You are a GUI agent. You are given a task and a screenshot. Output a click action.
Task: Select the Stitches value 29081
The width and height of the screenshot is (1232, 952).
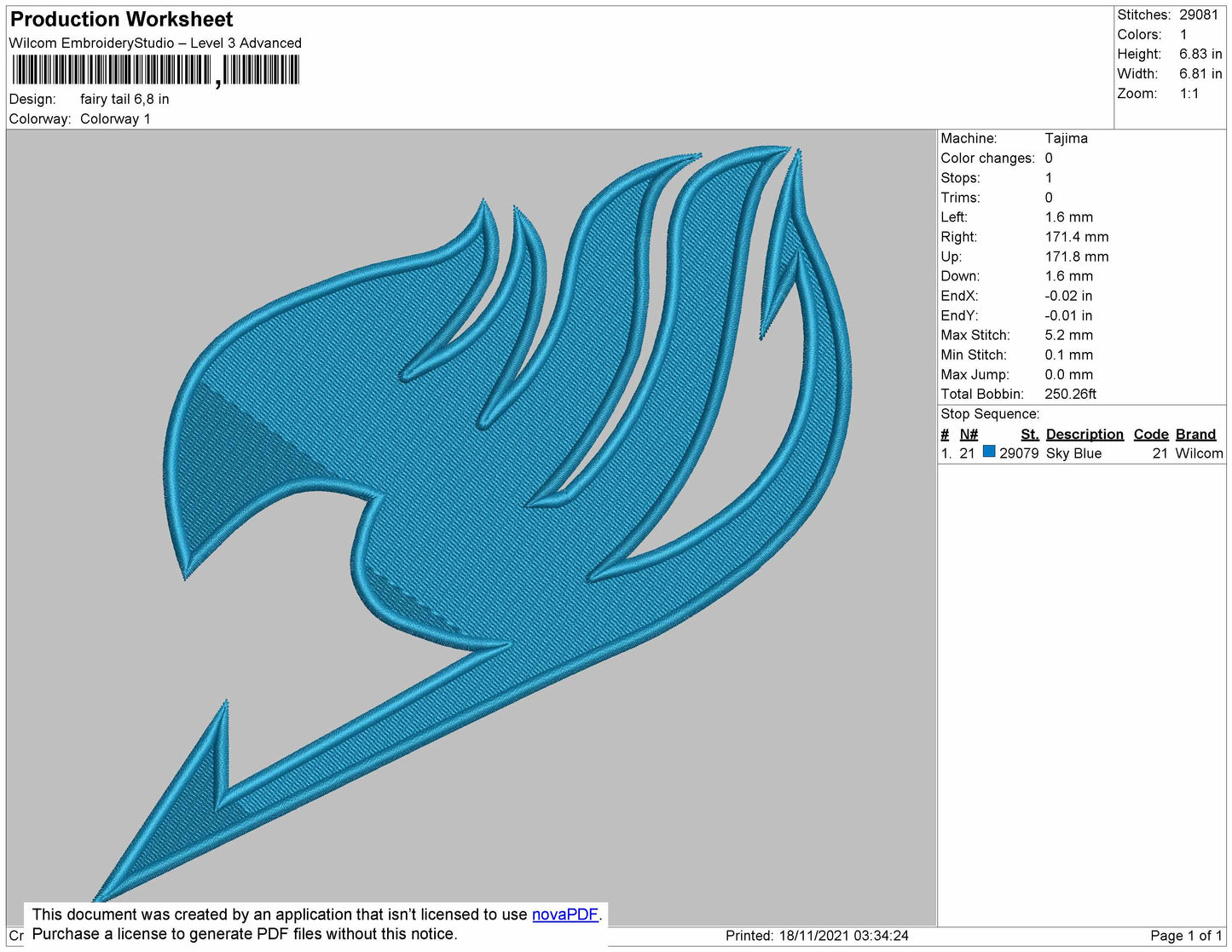coord(1199,14)
